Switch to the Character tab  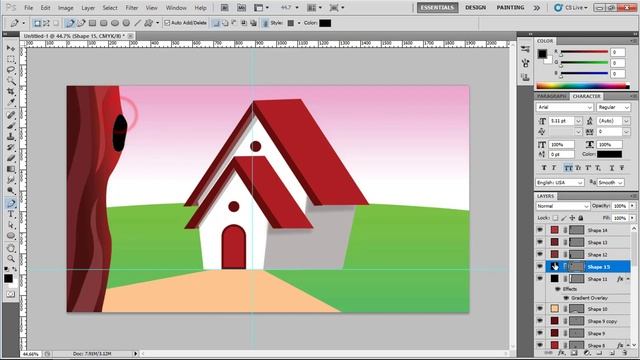[587, 96]
